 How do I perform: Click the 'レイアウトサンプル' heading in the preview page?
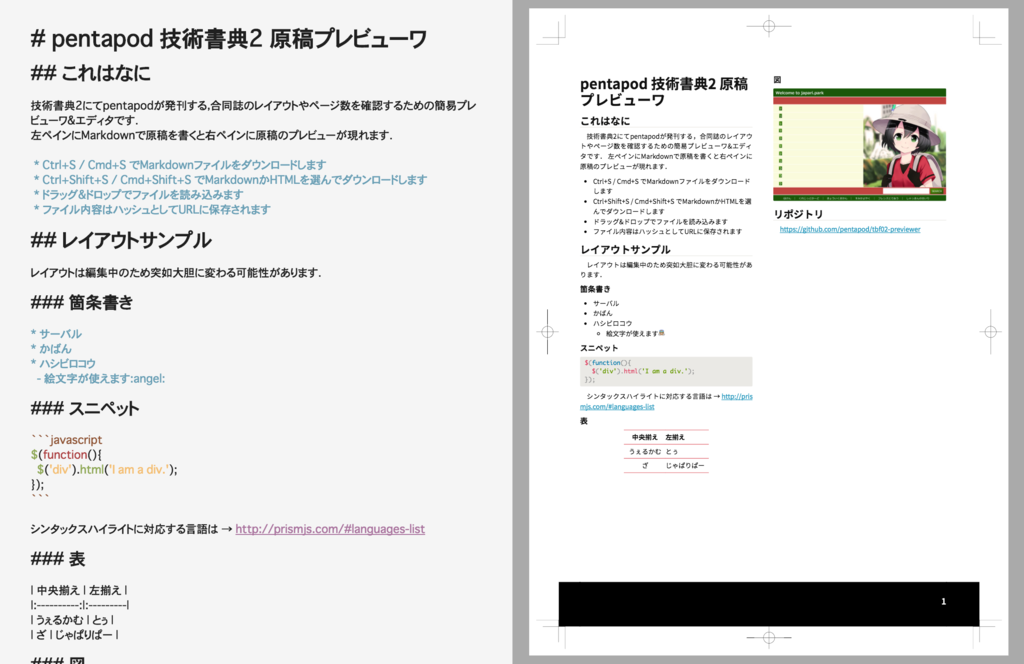tap(625, 249)
